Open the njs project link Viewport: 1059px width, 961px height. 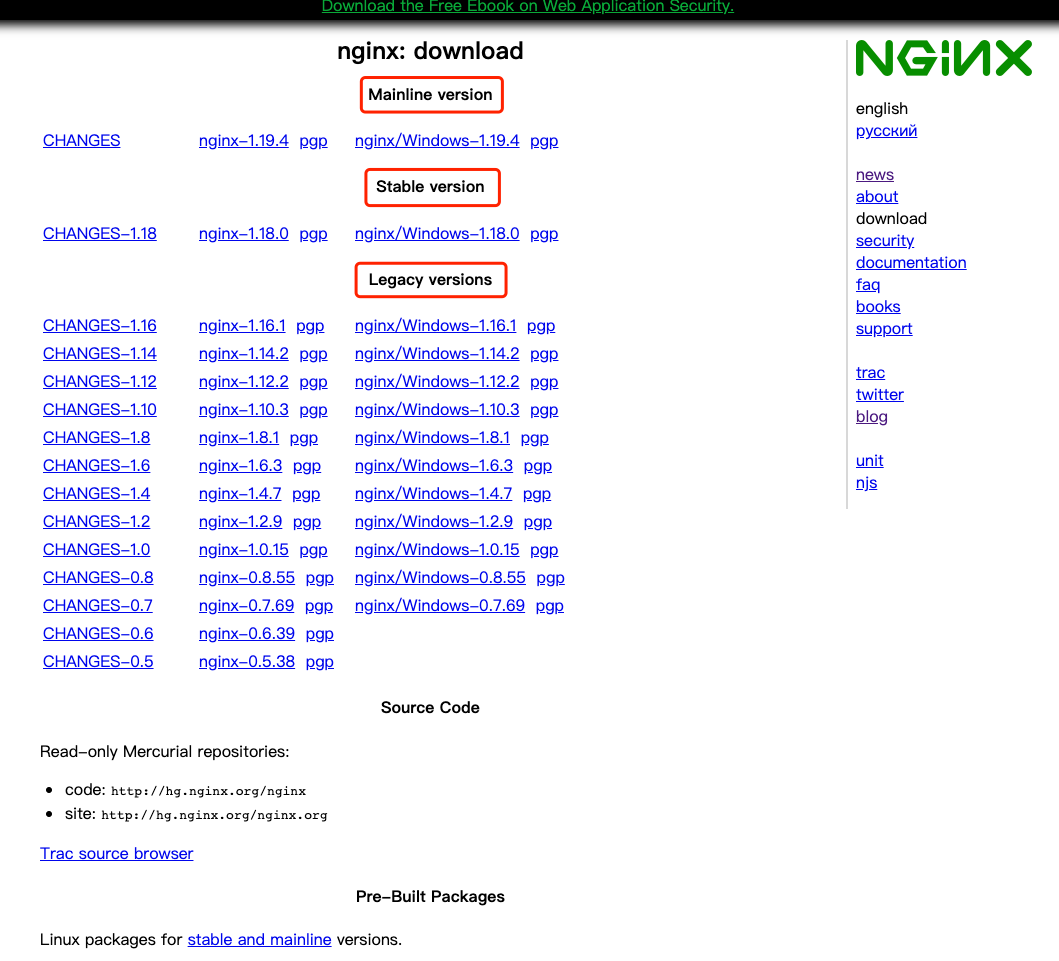click(867, 483)
